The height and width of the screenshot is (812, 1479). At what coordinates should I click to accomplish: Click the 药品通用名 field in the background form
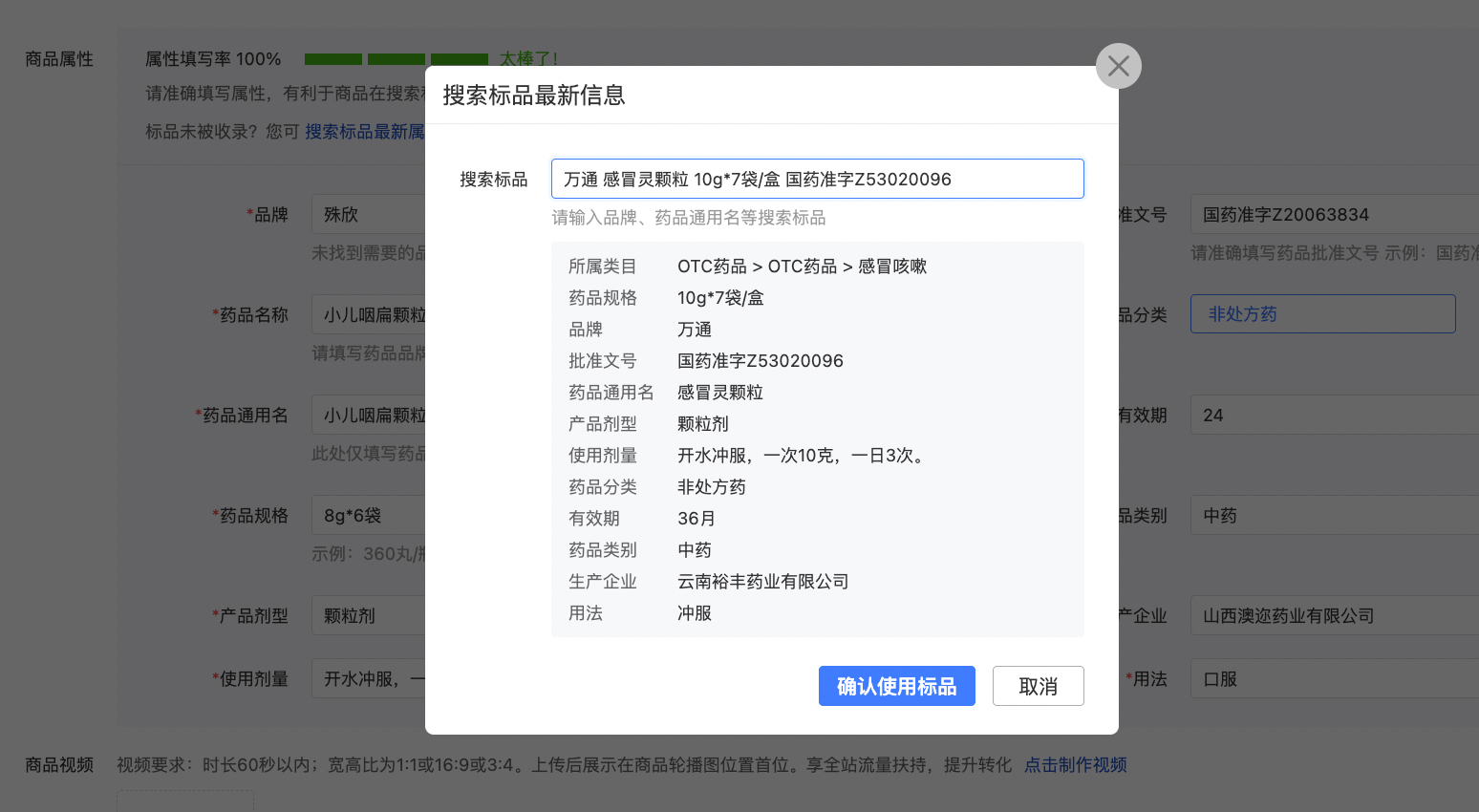click(x=369, y=415)
